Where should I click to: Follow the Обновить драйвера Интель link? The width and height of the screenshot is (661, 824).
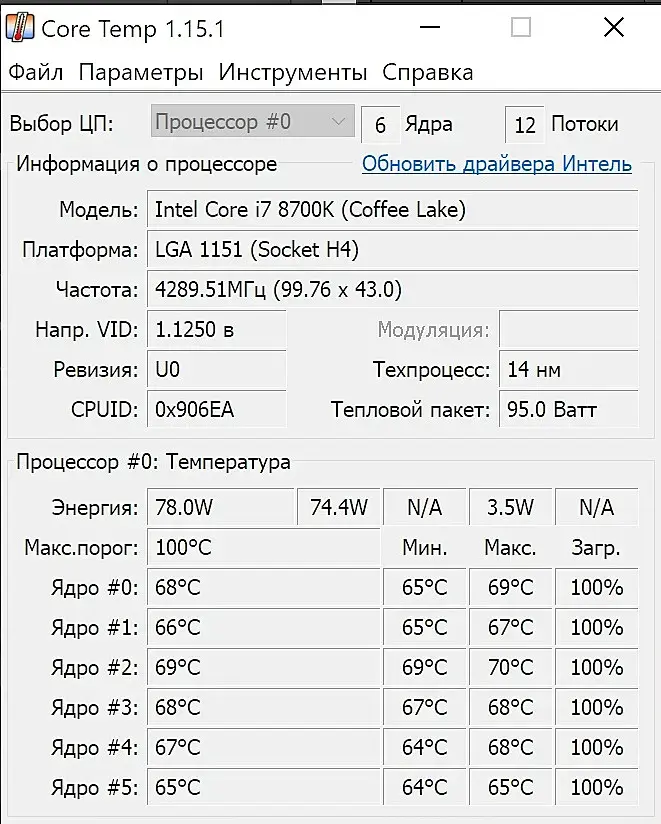click(497, 164)
